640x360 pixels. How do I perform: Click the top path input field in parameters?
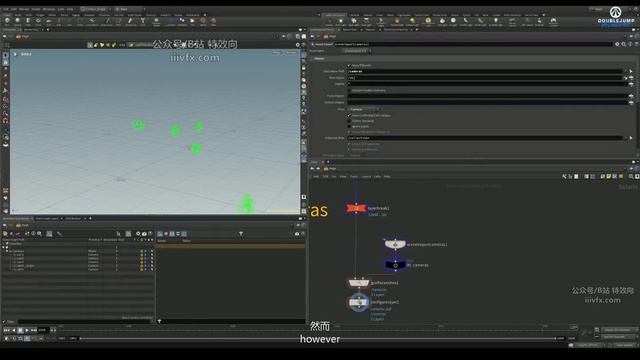pos(485,71)
